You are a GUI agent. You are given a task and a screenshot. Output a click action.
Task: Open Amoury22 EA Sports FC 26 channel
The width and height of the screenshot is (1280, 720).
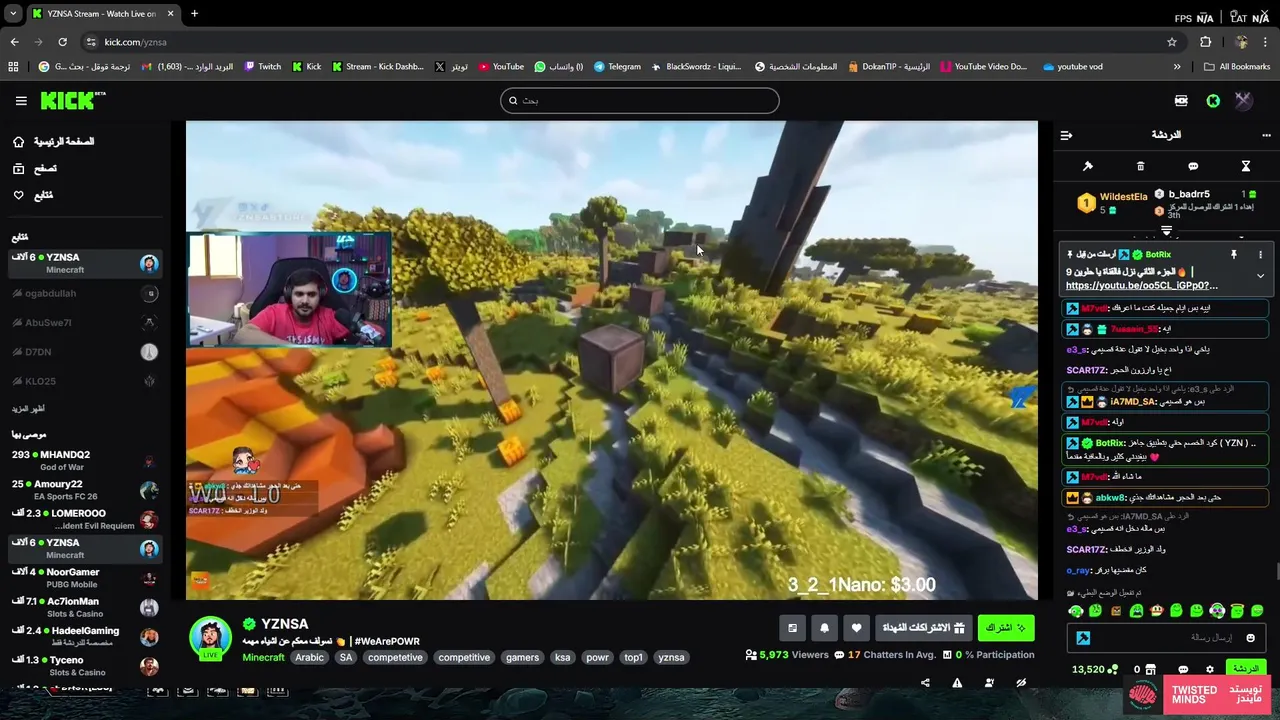coord(85,490)
